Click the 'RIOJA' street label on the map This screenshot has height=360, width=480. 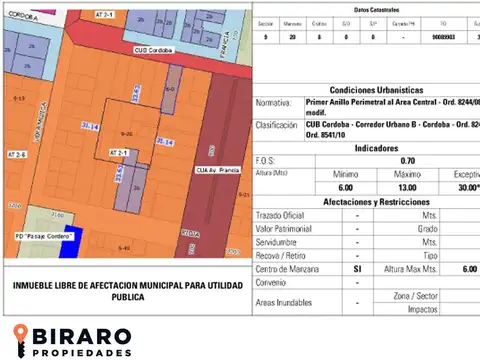(x=190, y=233)
